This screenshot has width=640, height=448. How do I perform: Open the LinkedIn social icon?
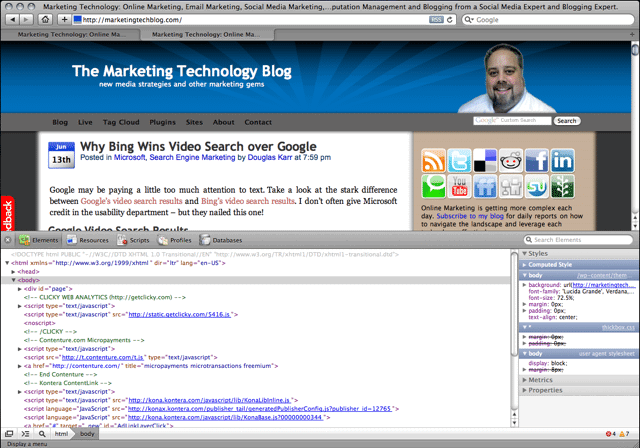click(562, 160)
